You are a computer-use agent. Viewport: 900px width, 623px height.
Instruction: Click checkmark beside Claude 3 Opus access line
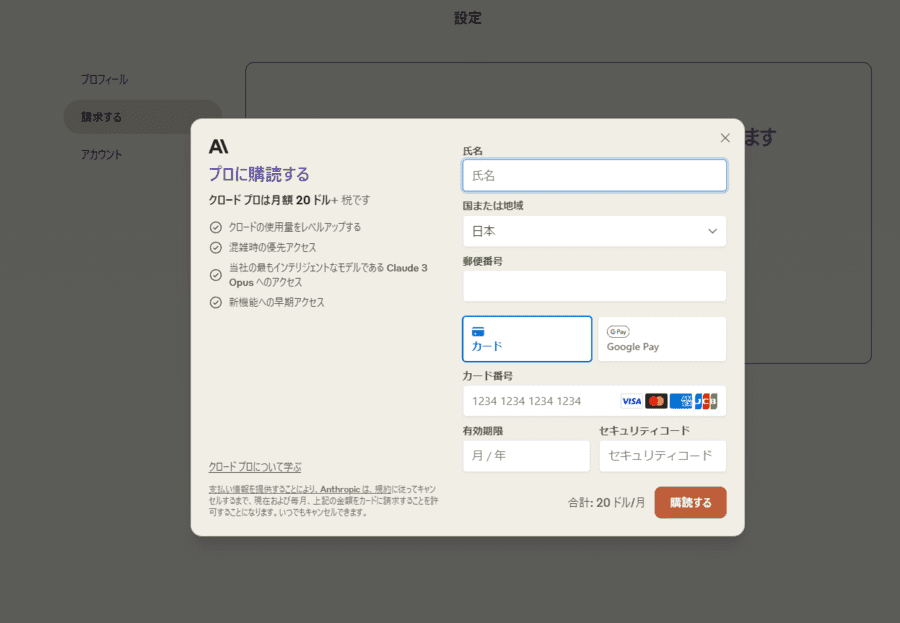pos(215,275)
